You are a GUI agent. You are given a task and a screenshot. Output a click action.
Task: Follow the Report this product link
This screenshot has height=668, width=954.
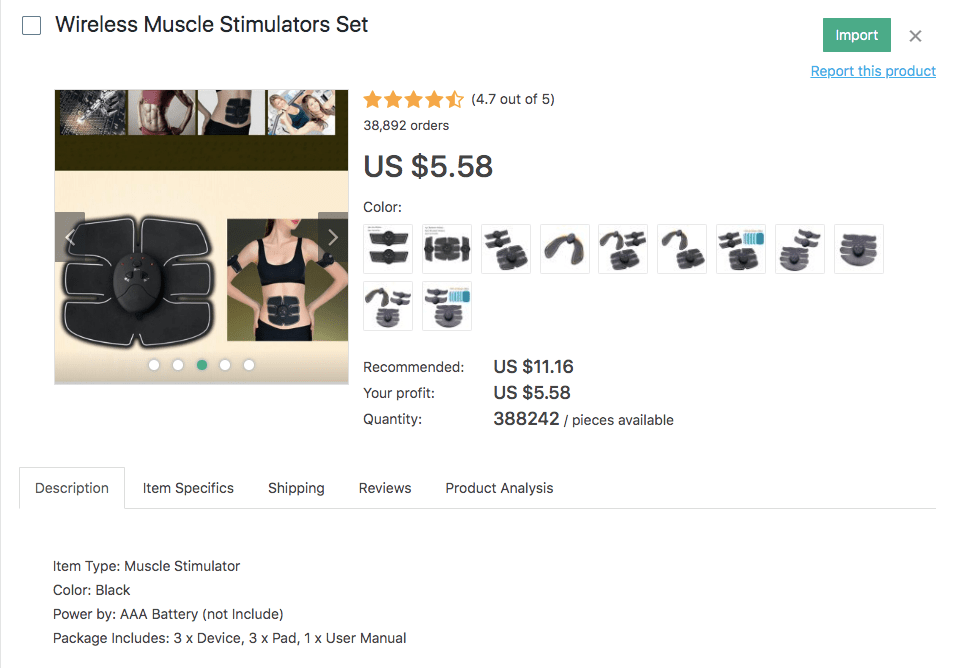[873, 71]
